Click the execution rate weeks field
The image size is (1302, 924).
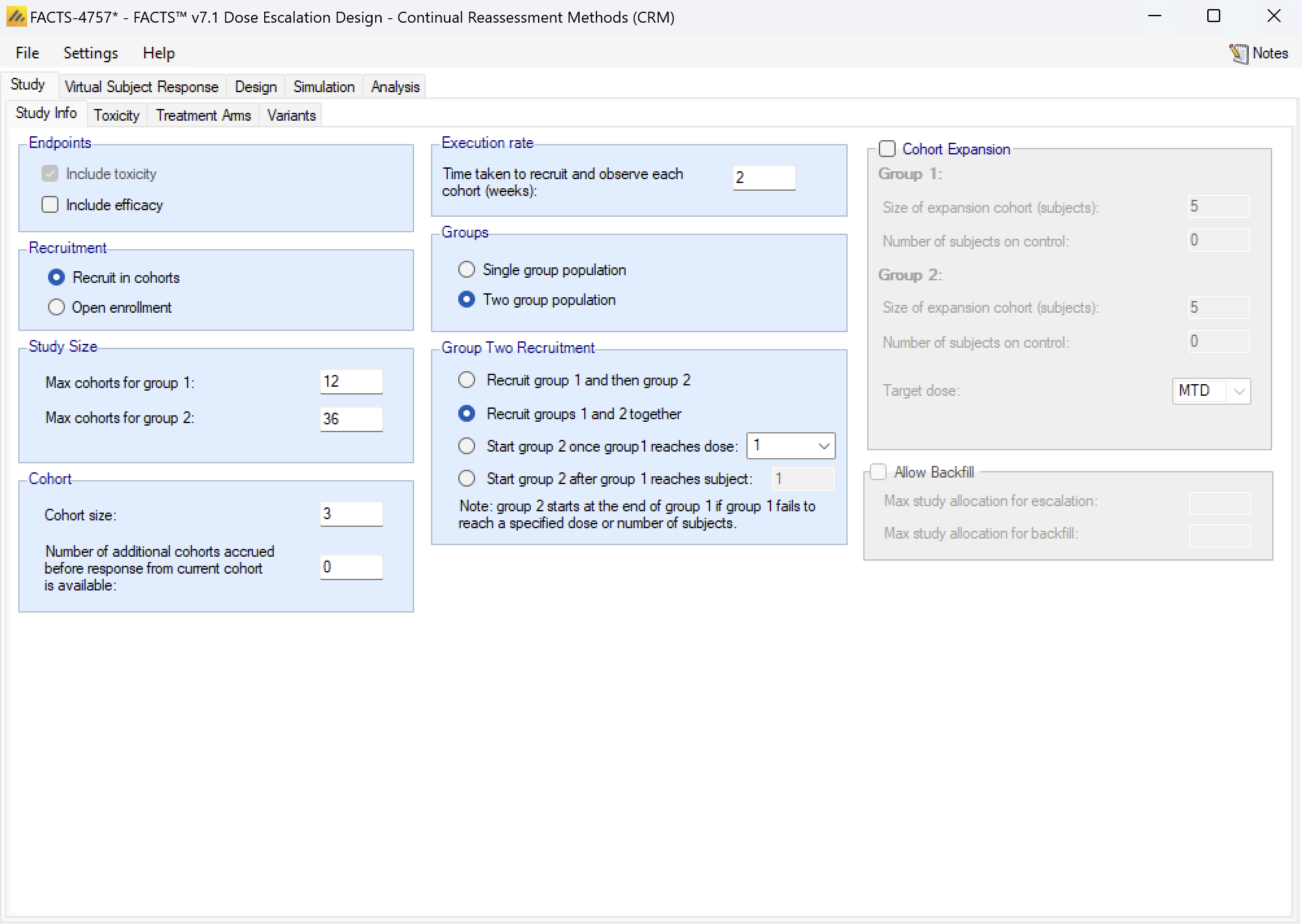tap(763, 178)
